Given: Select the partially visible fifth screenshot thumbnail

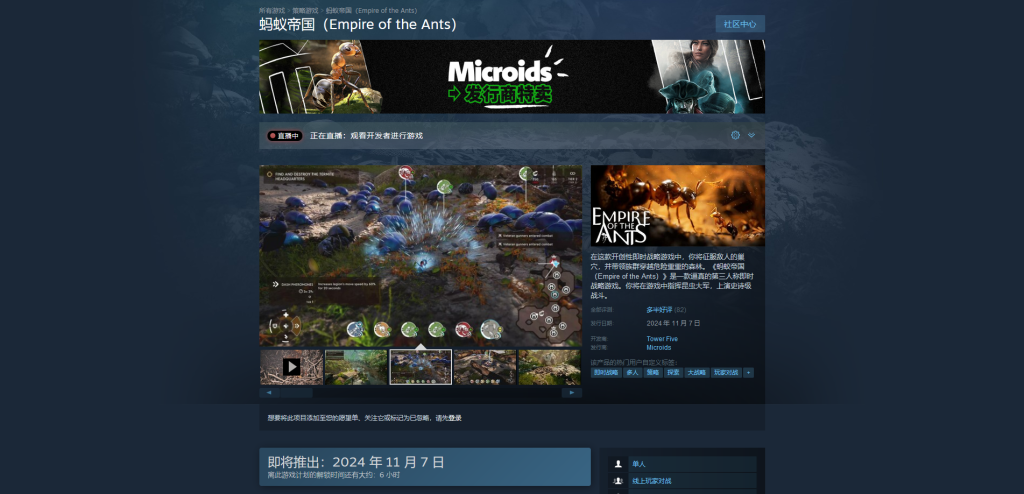Looking at the screenshot, I should click(x=549, y=367).
